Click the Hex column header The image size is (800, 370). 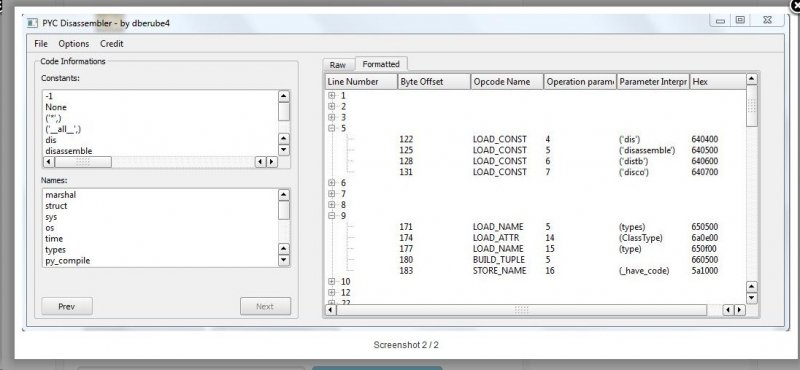click(718, 82)
